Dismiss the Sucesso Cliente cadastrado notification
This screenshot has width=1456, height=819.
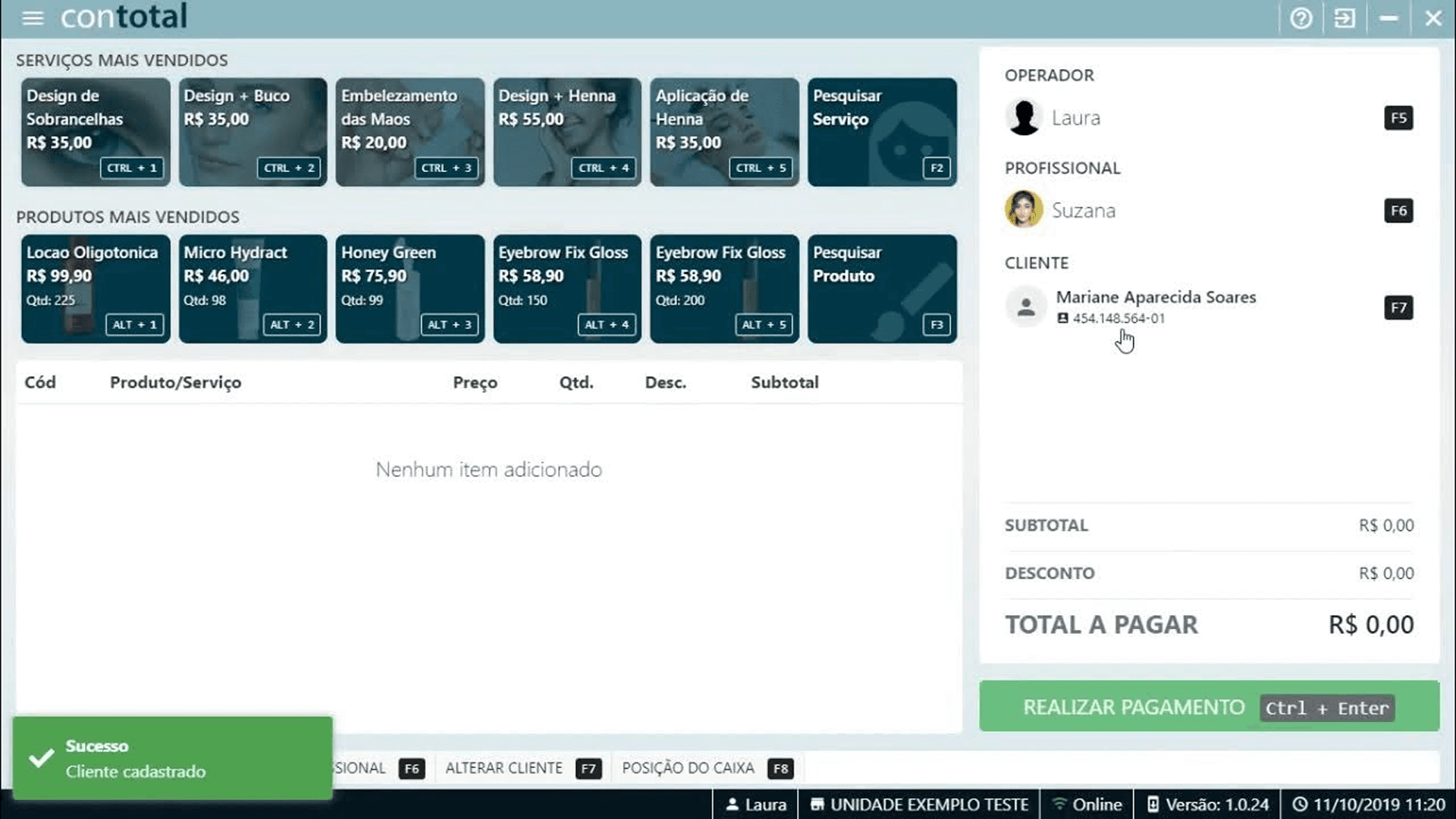[172, 758]
